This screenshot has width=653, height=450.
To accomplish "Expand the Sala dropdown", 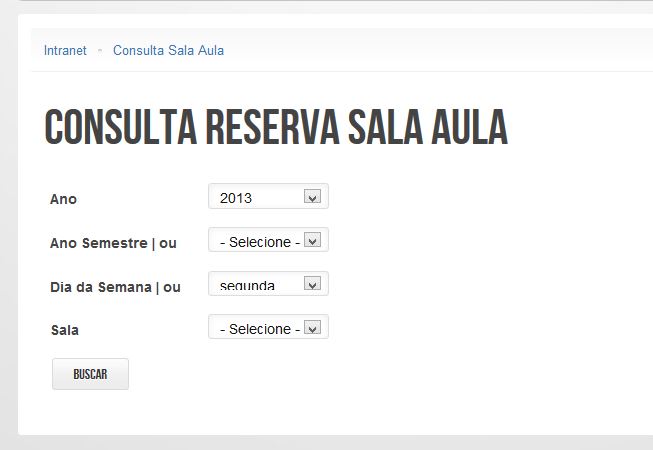I will pyautogui.click(x=268, y=327).
